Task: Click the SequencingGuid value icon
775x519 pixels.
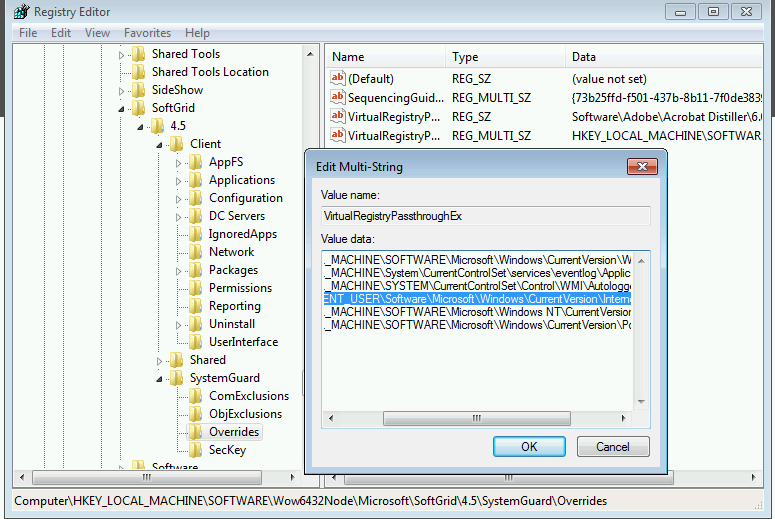Action: point(338,97)
